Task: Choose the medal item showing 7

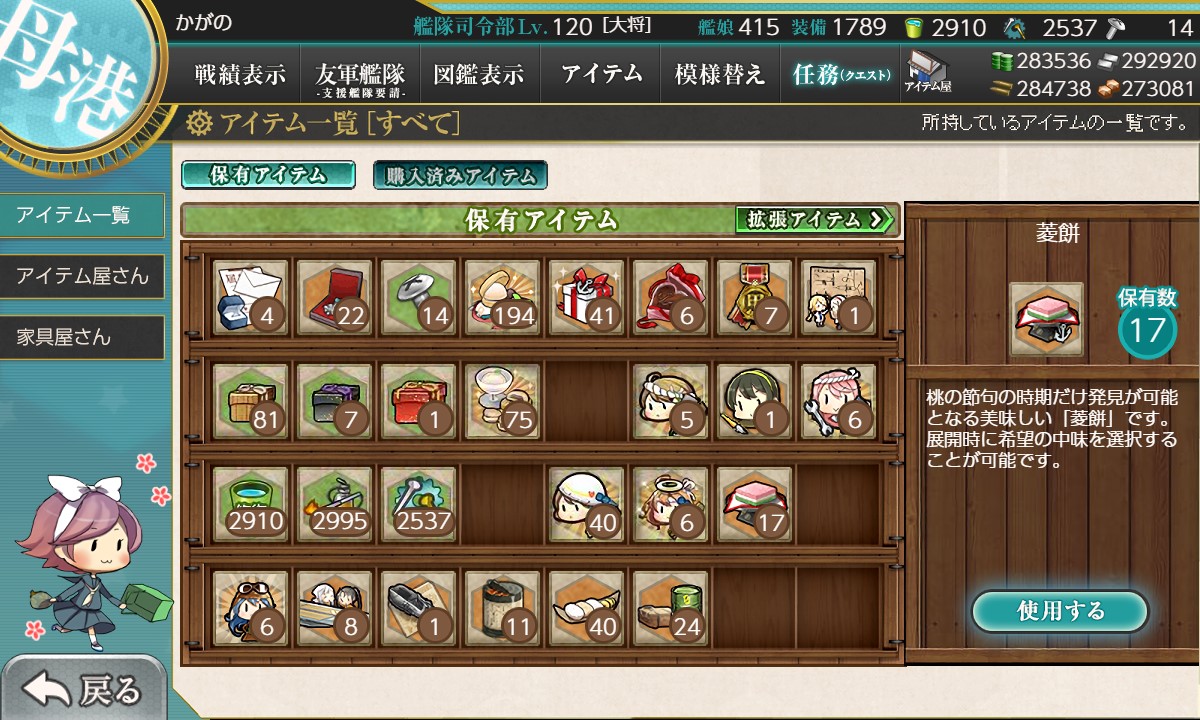Action: (754, 297)
